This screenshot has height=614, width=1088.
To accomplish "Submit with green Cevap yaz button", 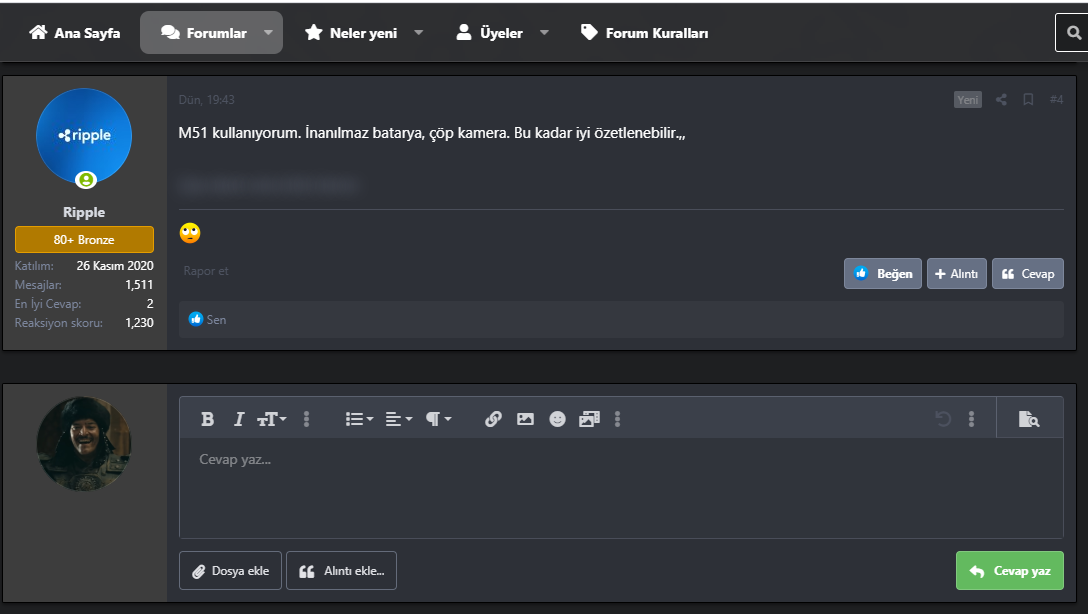I will point(1010,571).
